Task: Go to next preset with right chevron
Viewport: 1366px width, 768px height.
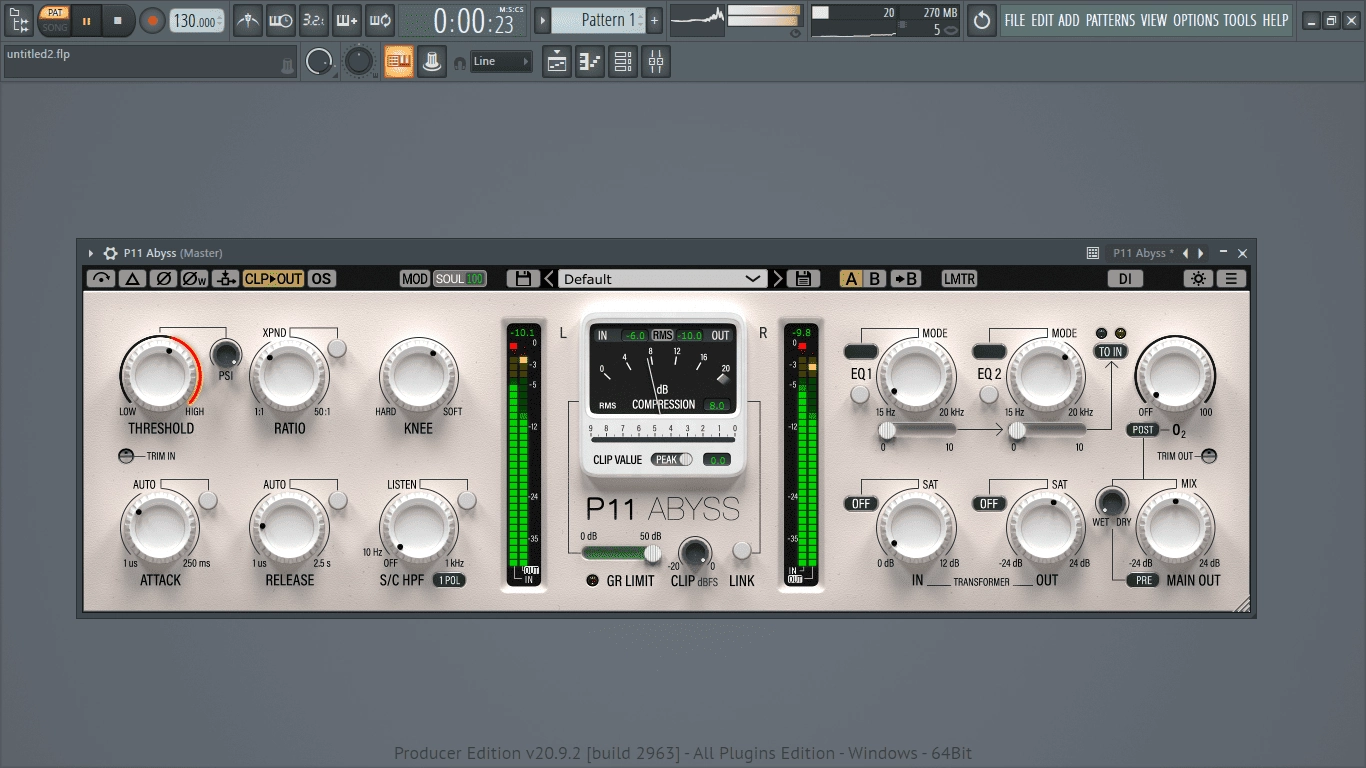Action: 778,279
